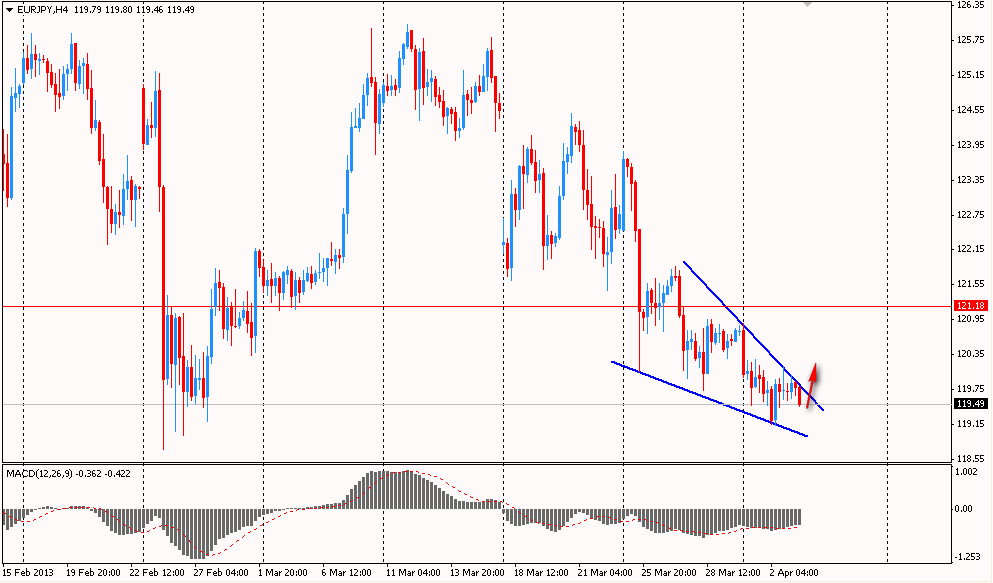Click the 22 Feb 12:00 time label

158,573
